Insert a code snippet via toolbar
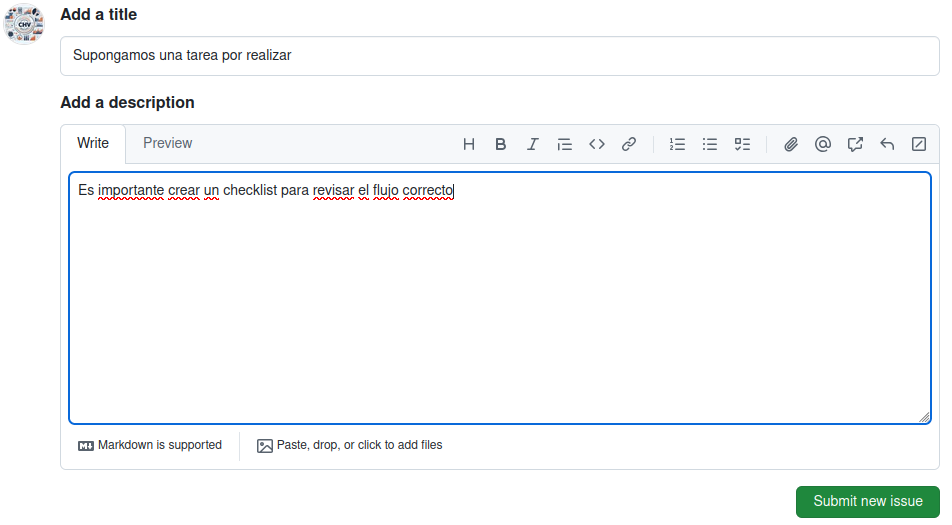This screenshot has height=525, width=952. (597, 144)
